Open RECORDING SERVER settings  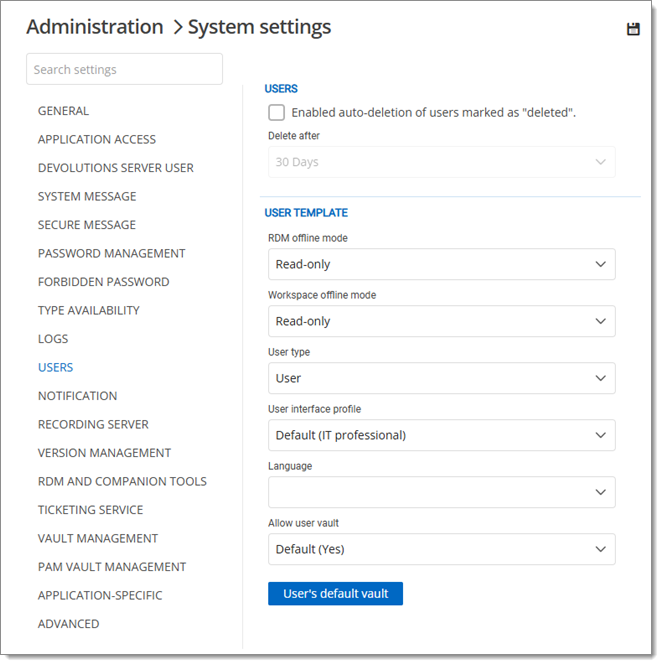pos(93,424)
